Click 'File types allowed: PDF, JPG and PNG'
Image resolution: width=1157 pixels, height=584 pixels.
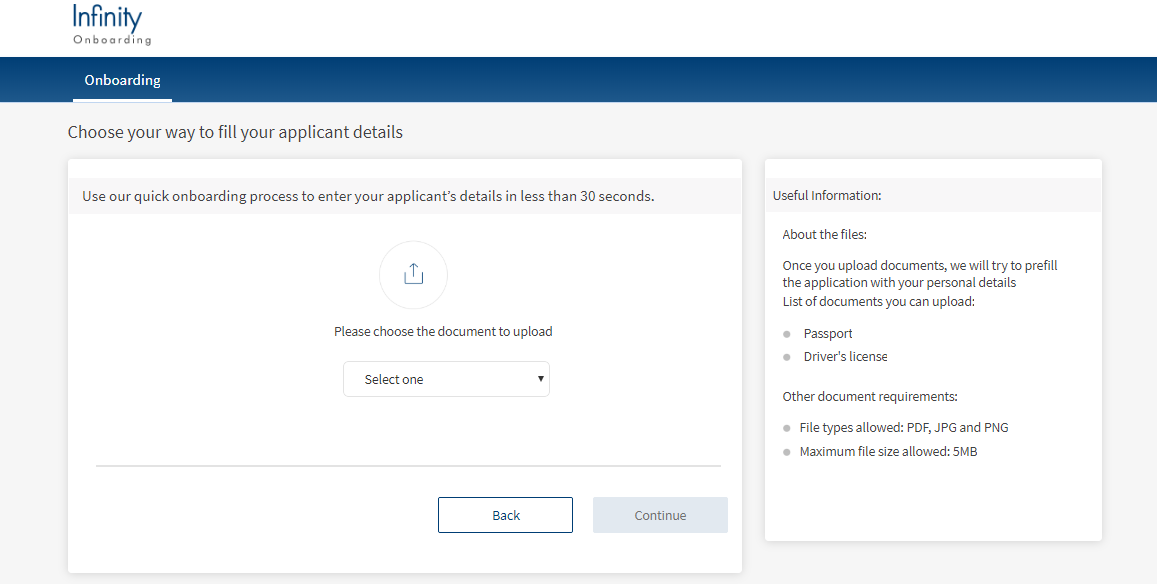pos(903,428)
